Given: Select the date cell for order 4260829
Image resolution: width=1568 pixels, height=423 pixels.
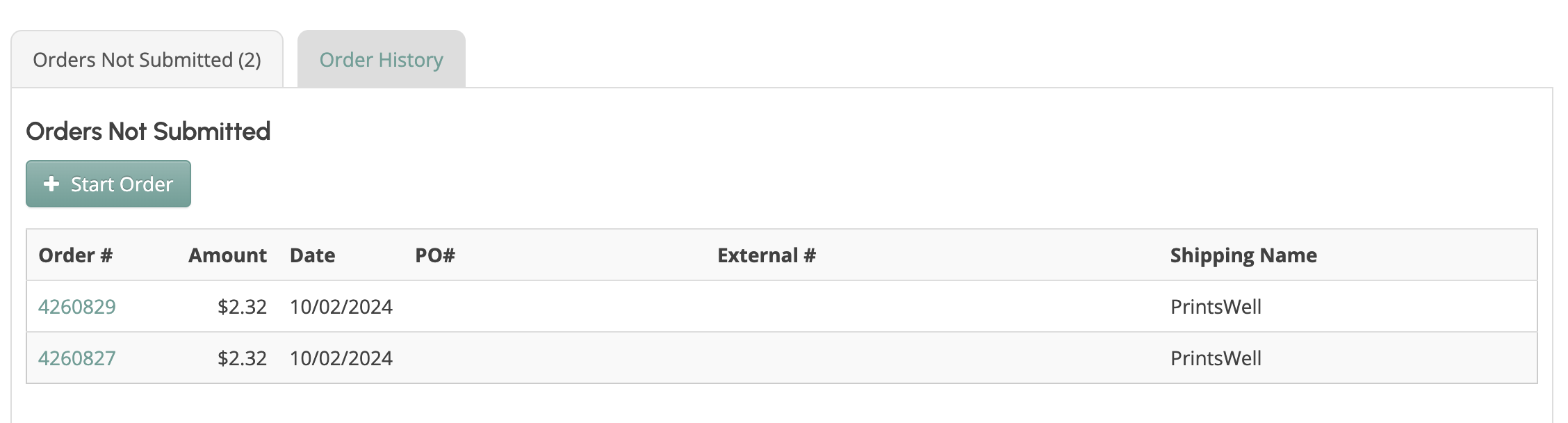Looking at the screenshot, I should pos(341,307).
